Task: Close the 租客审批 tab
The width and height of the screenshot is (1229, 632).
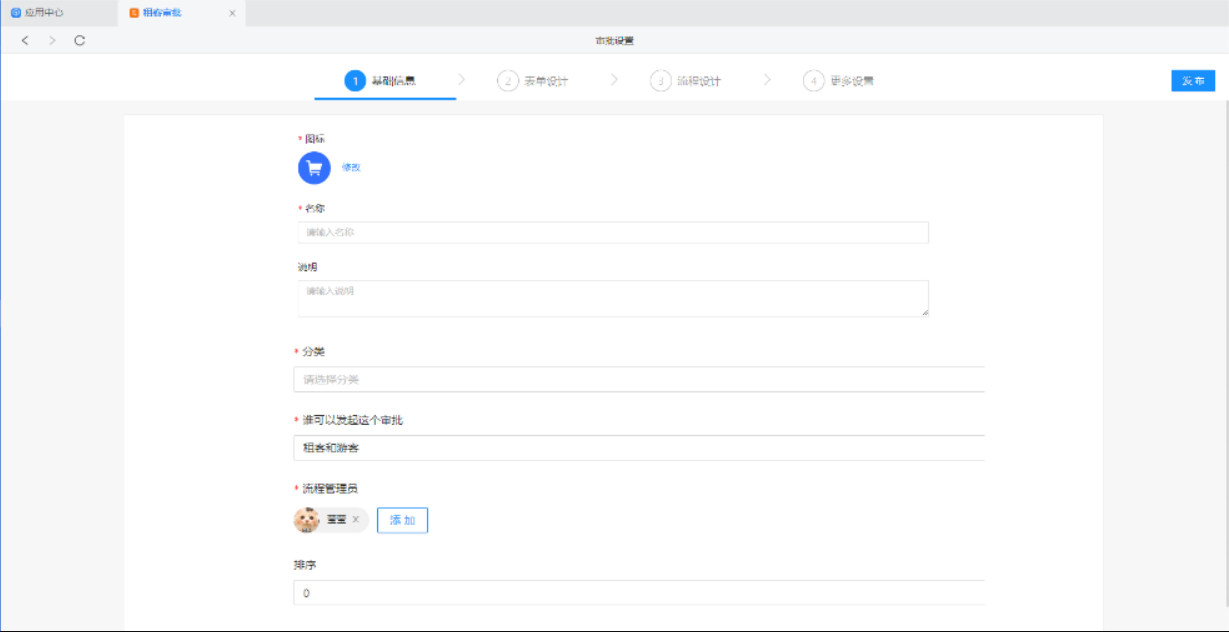Action: coord(232,13)
